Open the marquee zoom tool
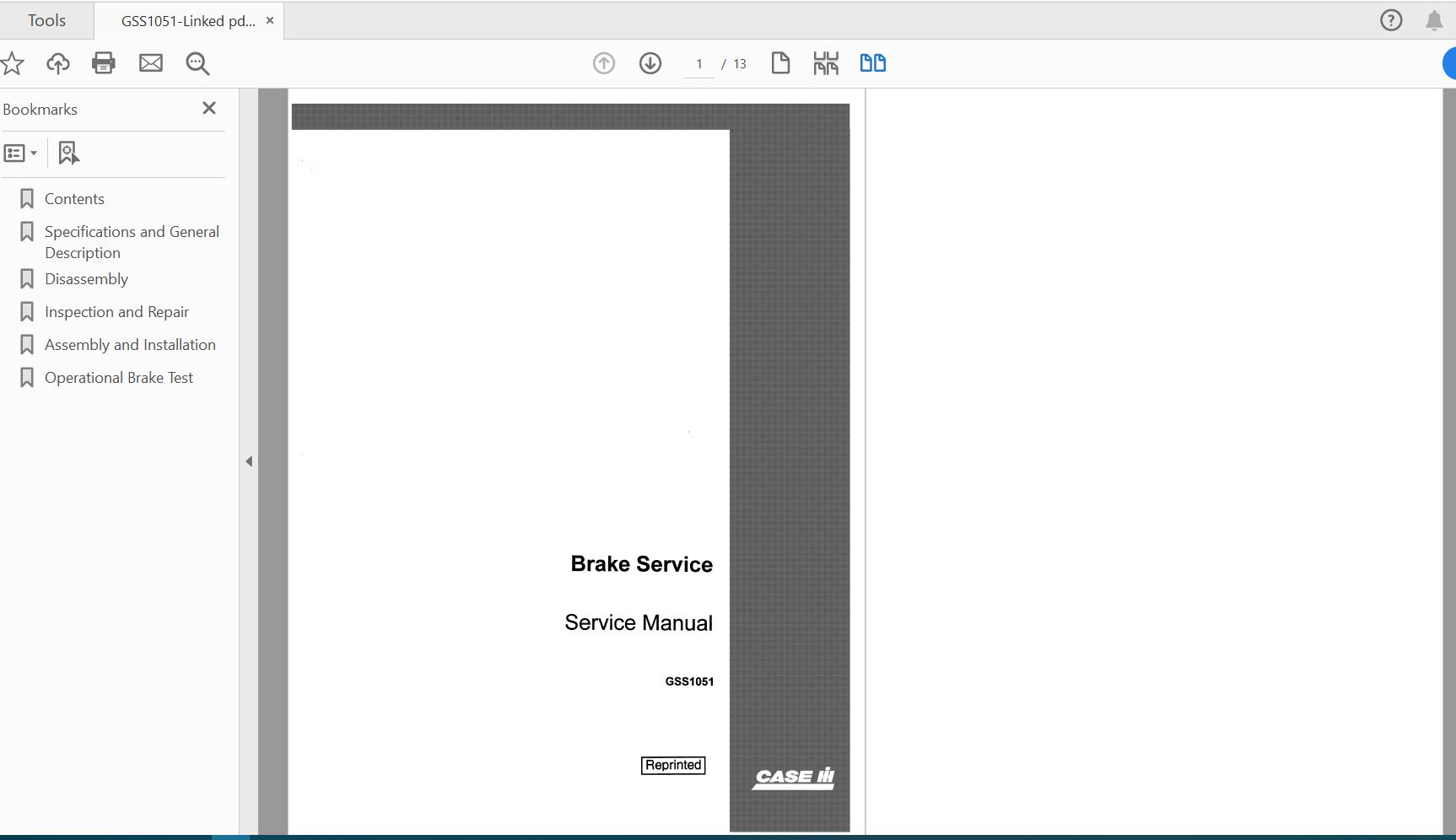 197,63
